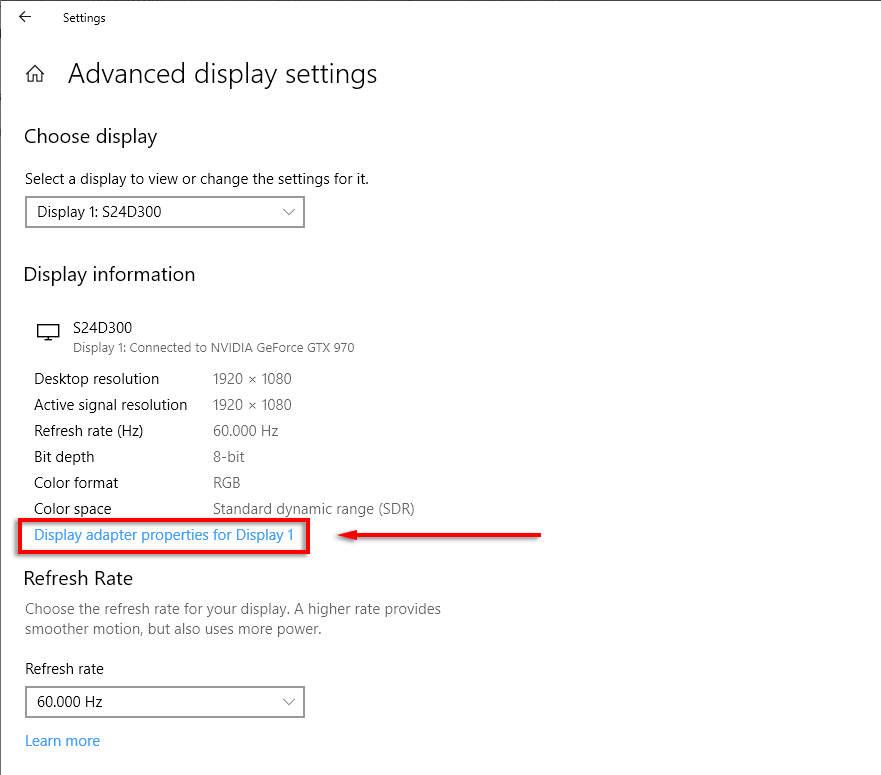Click the back arrow in Settings
This screenshot has width=881, height=775.
(x=25, y=17)
